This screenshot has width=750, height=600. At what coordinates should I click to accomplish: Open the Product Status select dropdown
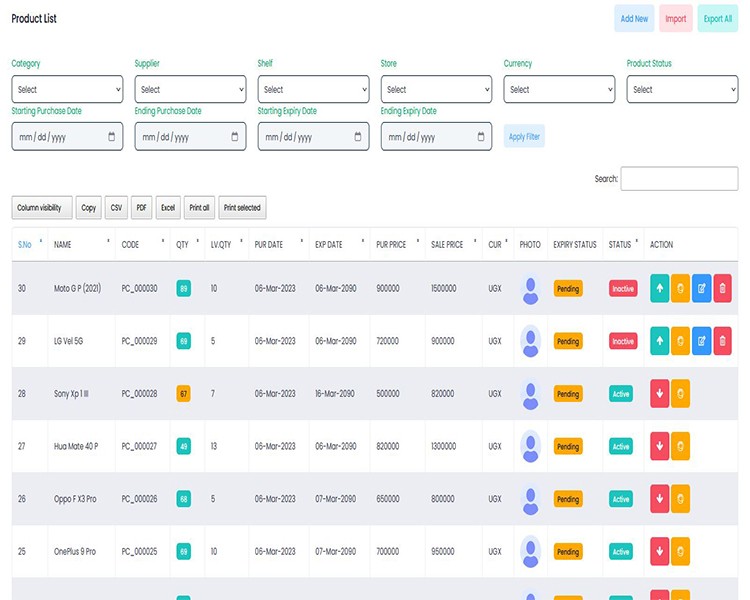682,89
